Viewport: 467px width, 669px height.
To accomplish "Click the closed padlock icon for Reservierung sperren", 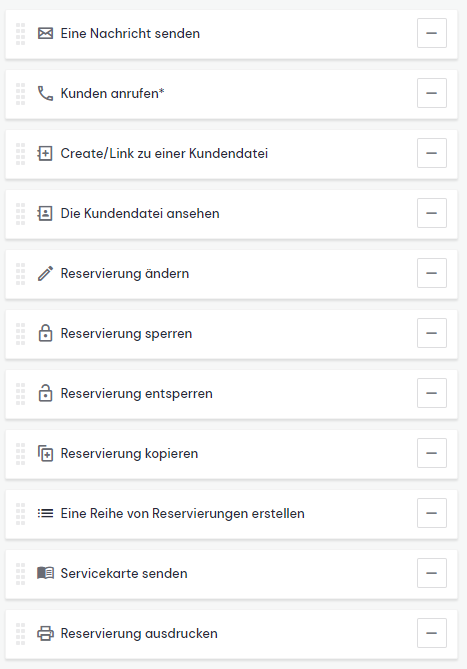I will click(45, 333).
